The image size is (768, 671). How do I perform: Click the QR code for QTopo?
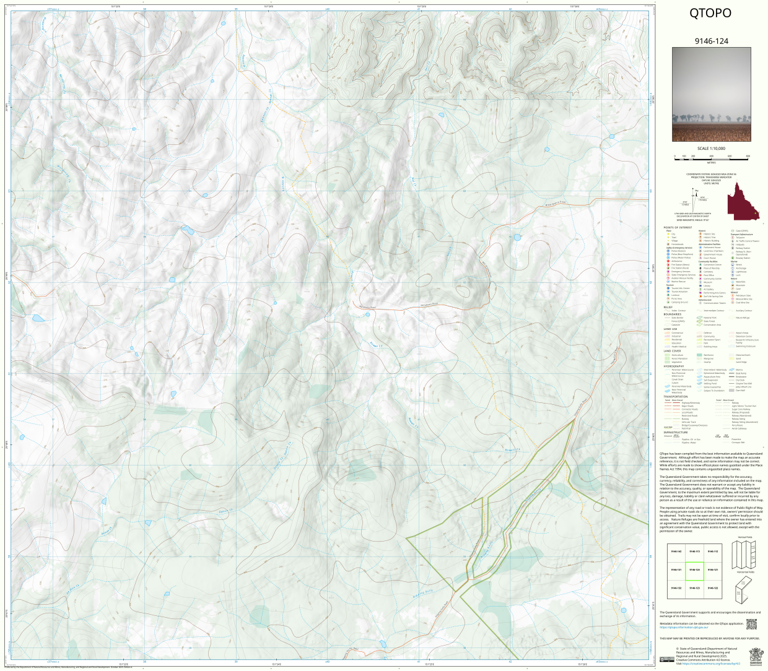click(x=751, y=624)
